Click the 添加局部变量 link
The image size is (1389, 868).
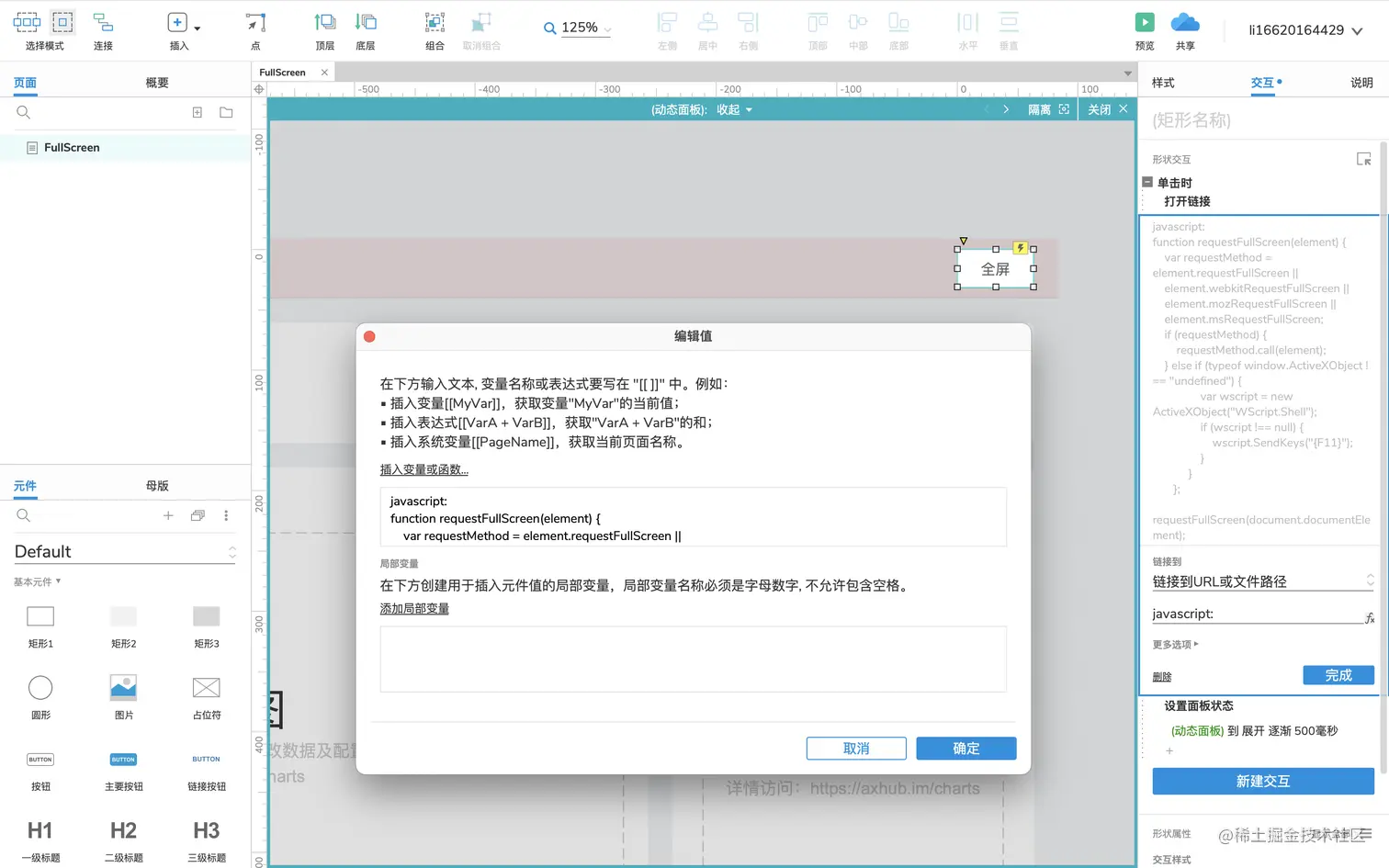coord(414,609)
